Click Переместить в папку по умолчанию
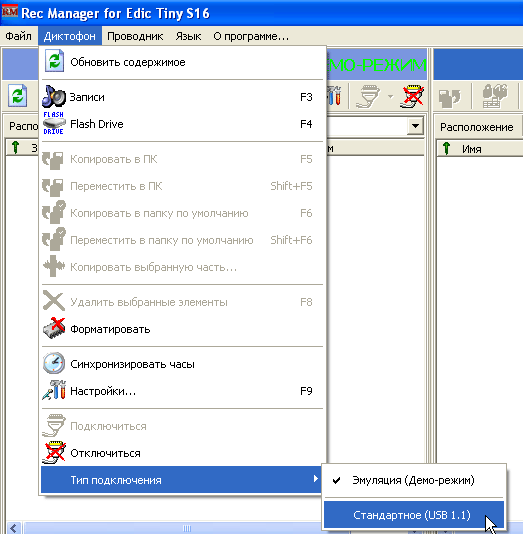The width and height of the screenshot is (523, 534). [182, 240]
